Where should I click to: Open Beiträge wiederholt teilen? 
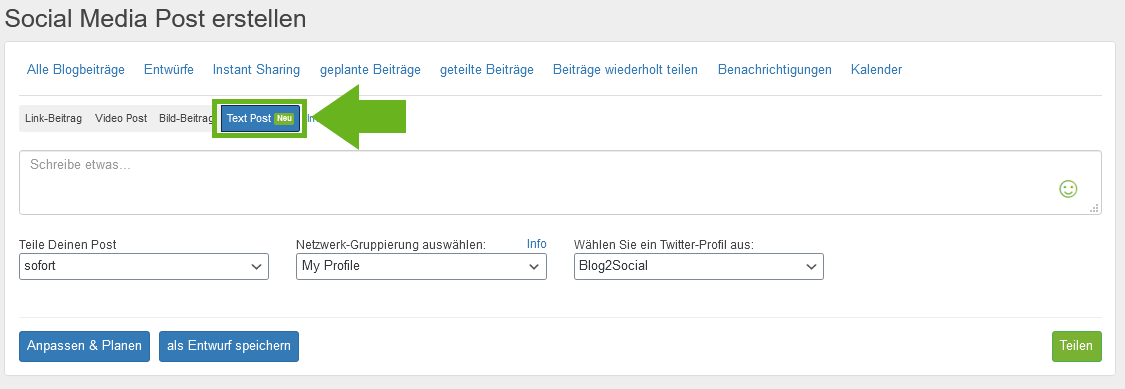pos(625,70)
